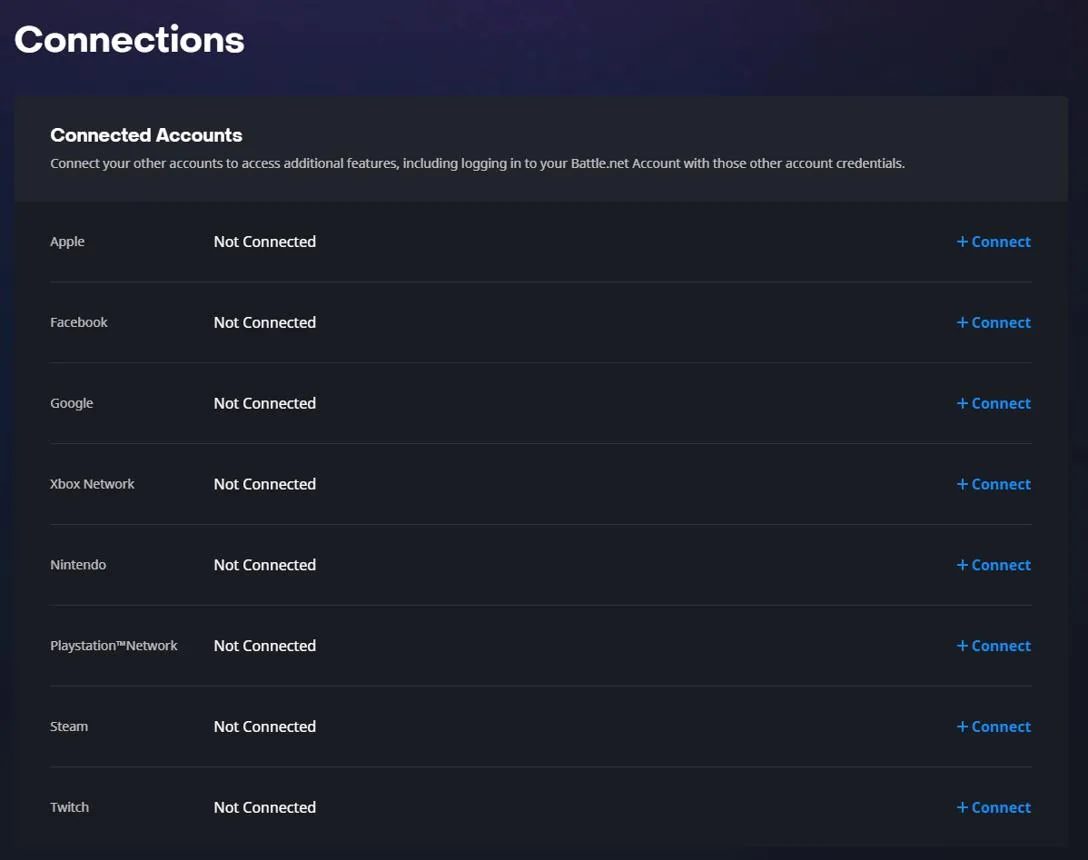Select the Apple row label

[x=67, y=242]
